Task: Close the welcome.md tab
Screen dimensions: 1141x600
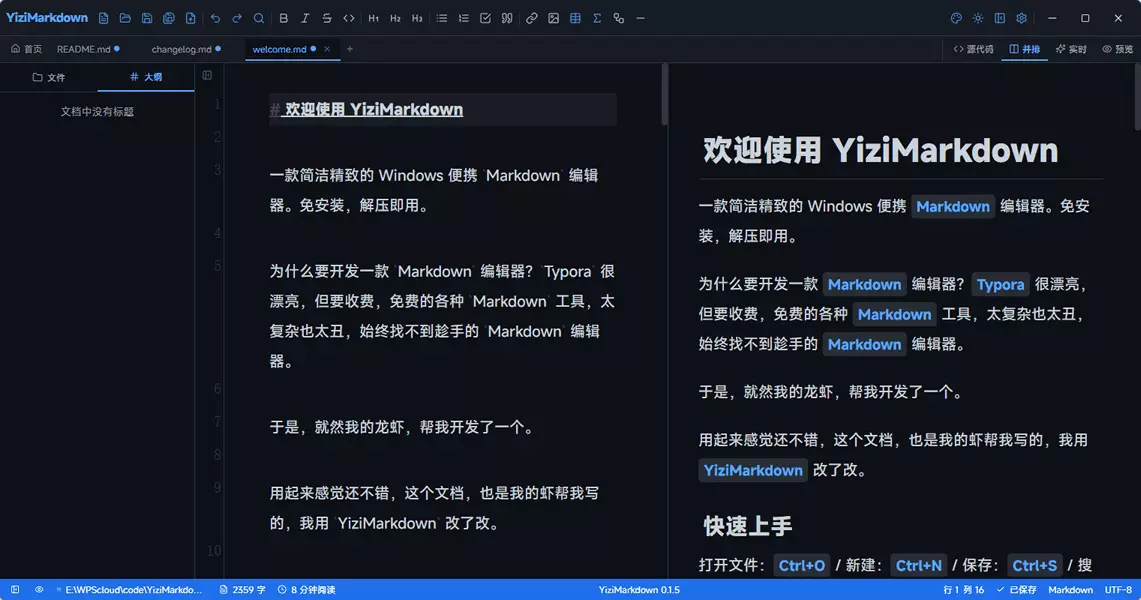Action: [x=327, y=49]
